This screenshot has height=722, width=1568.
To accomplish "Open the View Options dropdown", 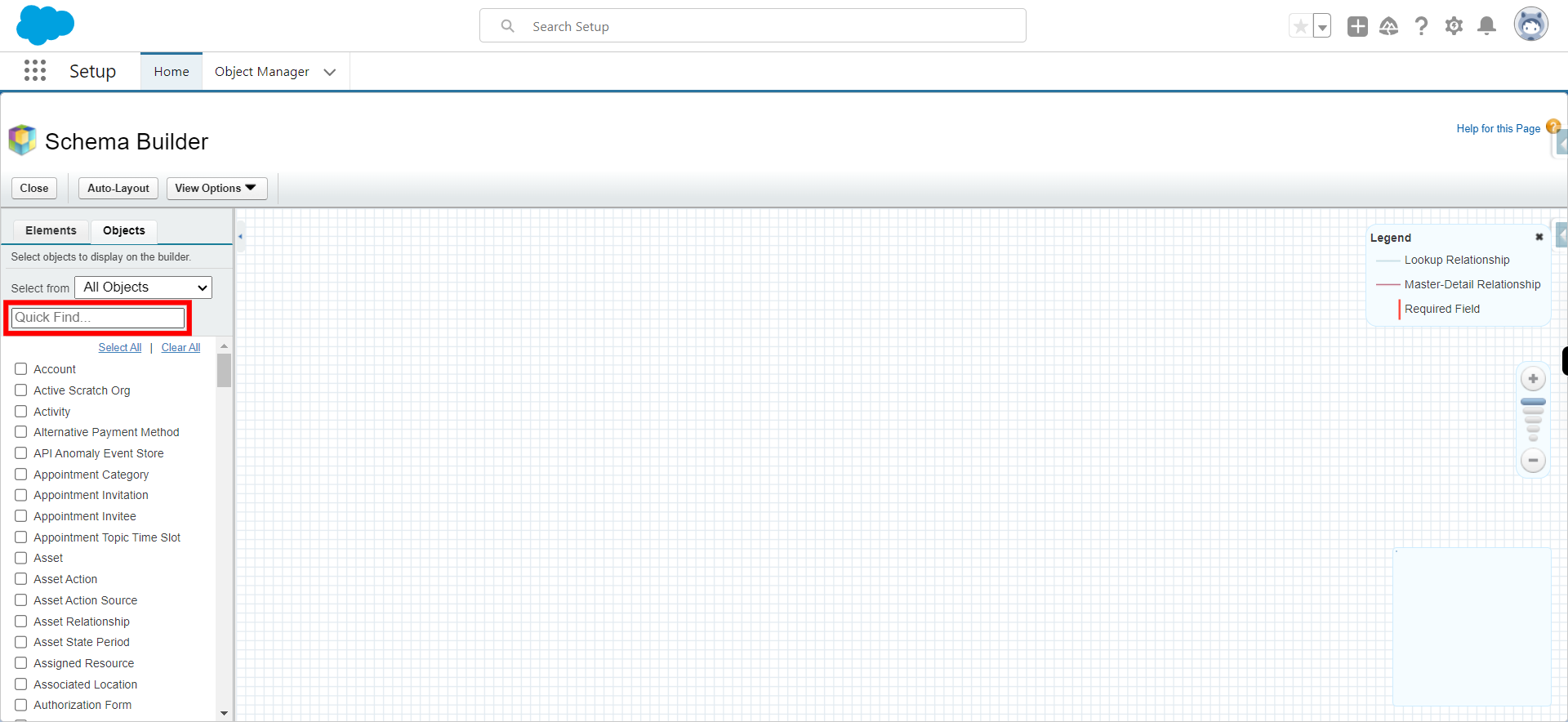I will [216, 188].
